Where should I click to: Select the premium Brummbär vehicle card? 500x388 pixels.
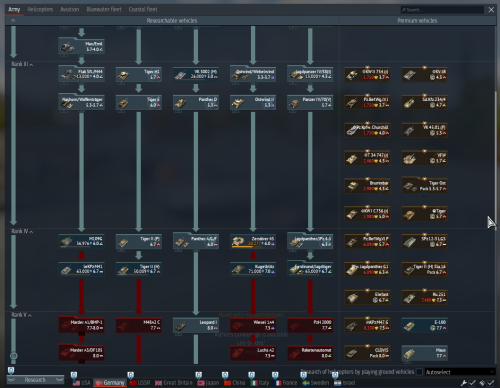pyautogui.click(x=367, y=186)
